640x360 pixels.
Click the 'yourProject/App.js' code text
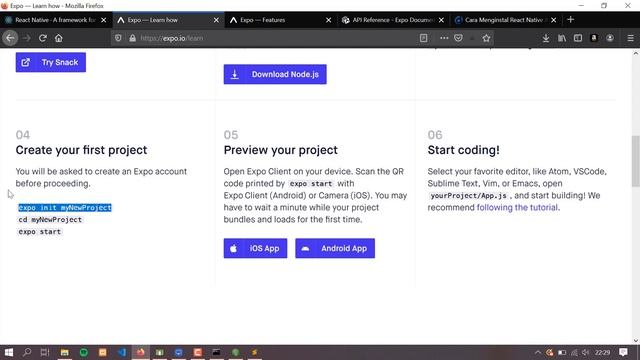coord(469,196)
